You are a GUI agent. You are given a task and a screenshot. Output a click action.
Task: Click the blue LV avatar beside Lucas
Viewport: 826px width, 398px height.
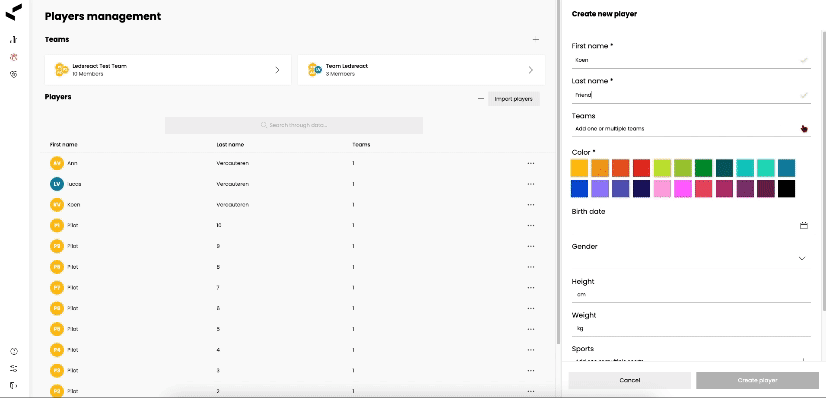[x=57, y=184]
